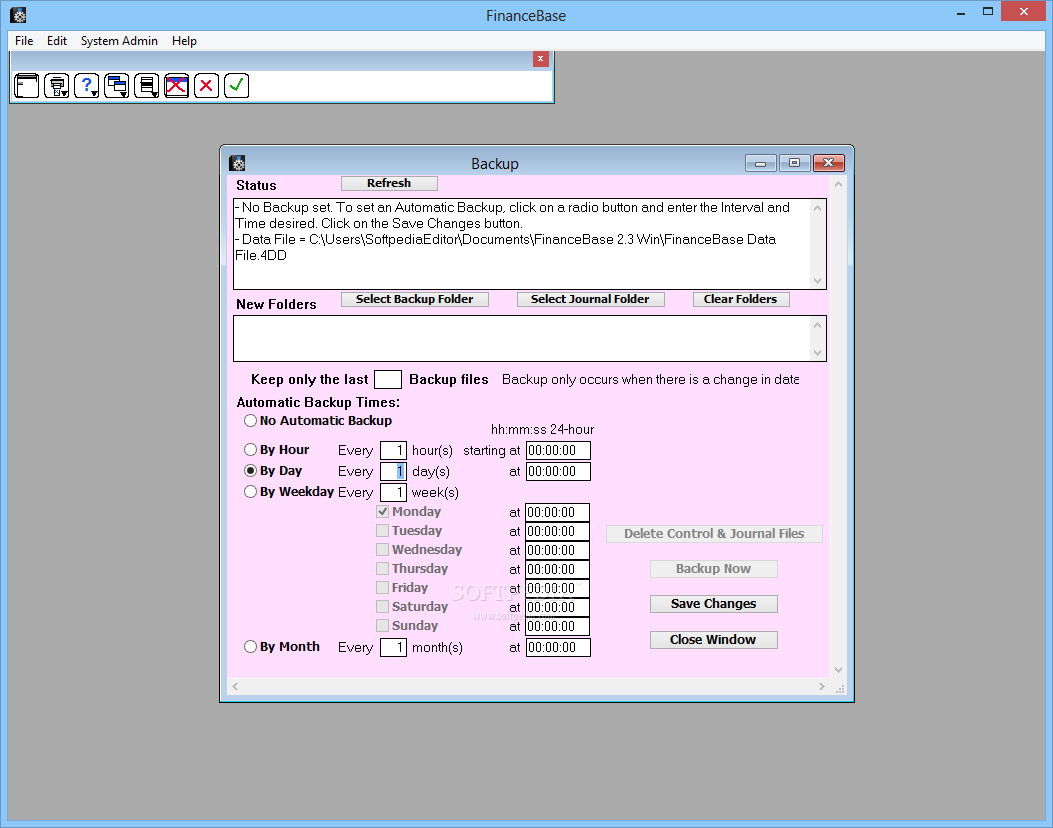Toggle the Thursday checkbox
This screenshot has width=1053, height=828.
383,569
